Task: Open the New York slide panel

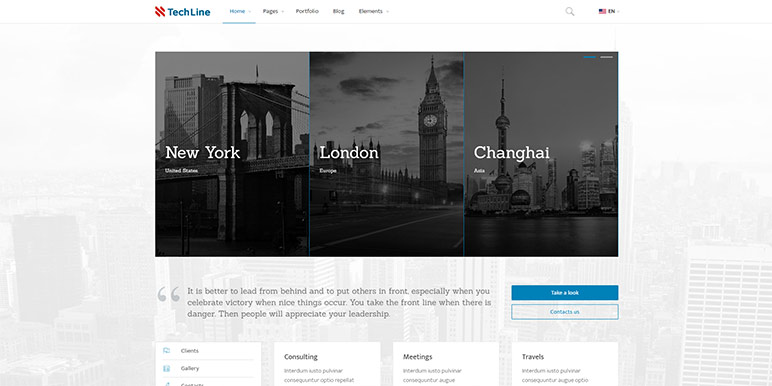Action: (x=232, y=154)
